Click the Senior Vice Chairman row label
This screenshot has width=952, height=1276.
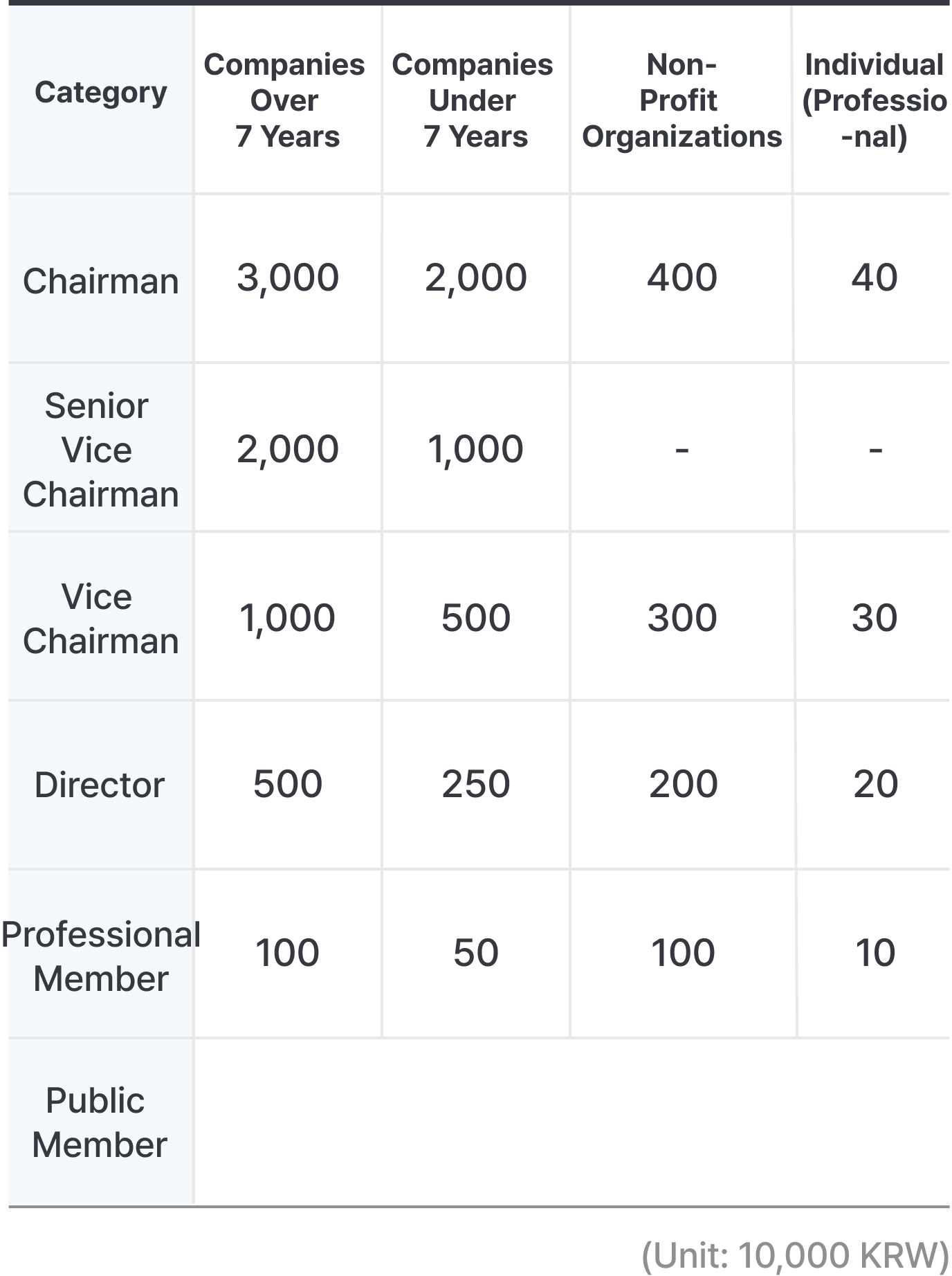(x=101, y=450)
